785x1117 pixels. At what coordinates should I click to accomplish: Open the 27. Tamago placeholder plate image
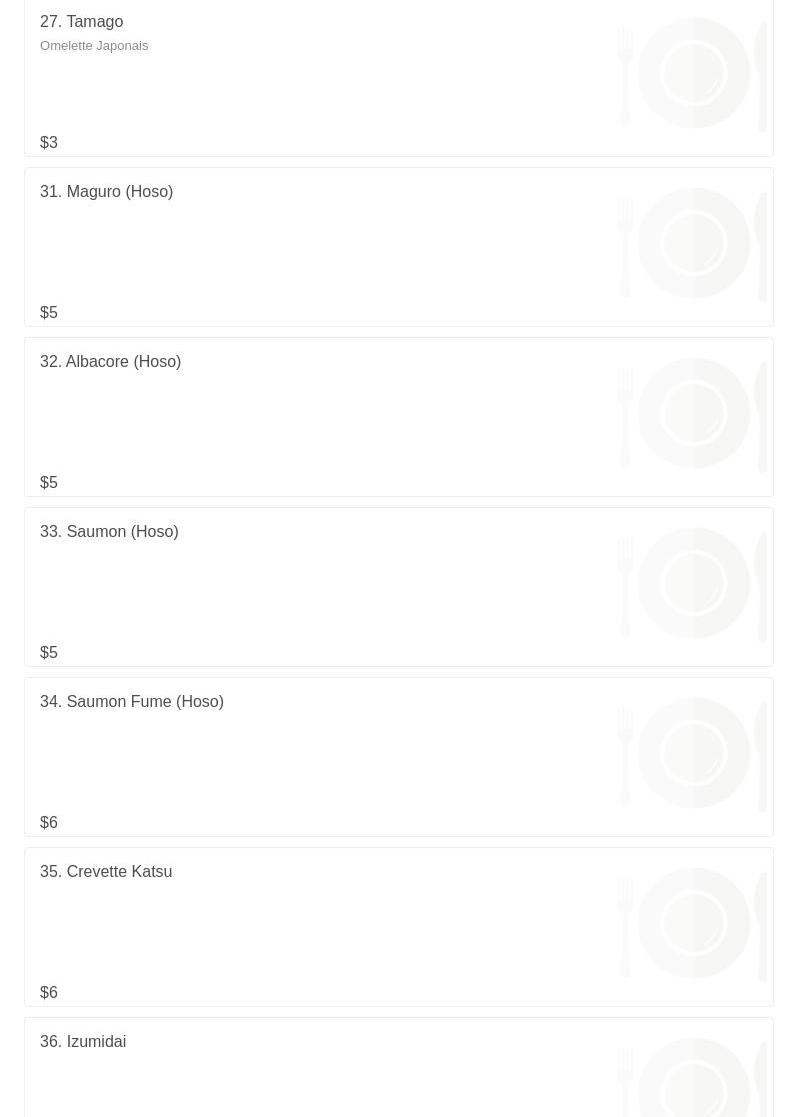click(693, 73)
